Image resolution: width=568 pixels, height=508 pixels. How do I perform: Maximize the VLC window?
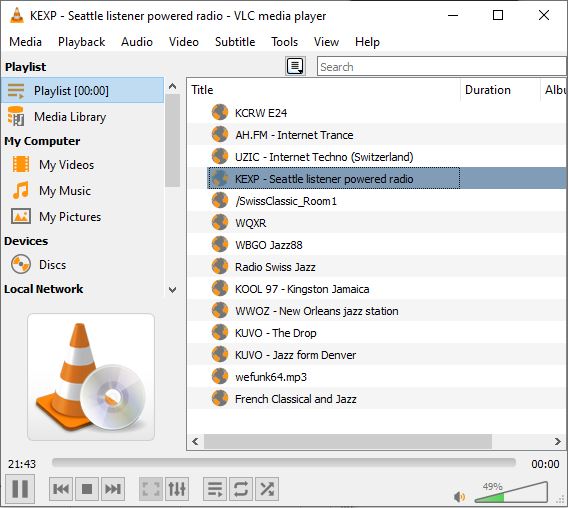[498, 16]
